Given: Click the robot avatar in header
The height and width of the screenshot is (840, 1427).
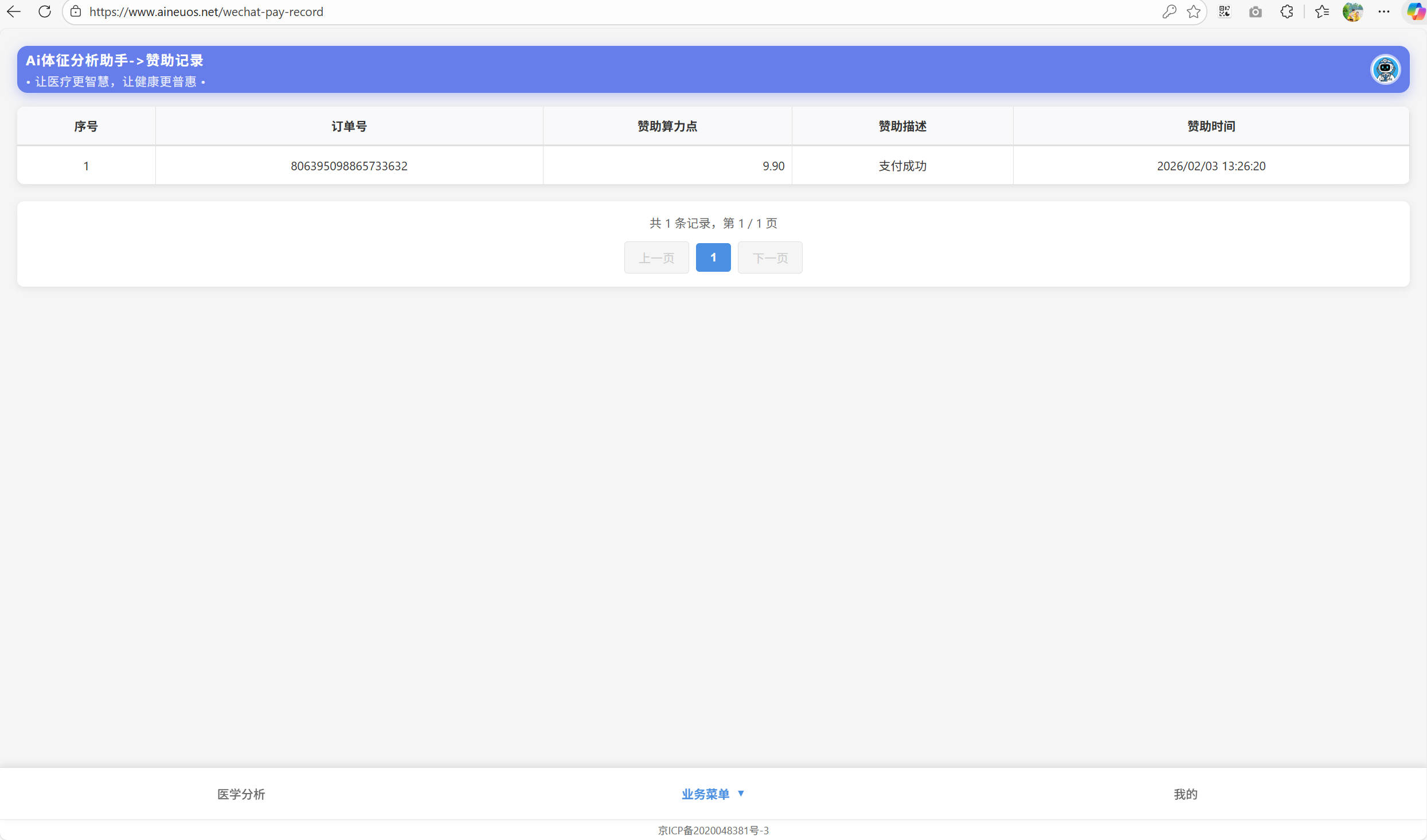Looking at the screenshot, I should pyautogui.click(x=1385, y=69).
